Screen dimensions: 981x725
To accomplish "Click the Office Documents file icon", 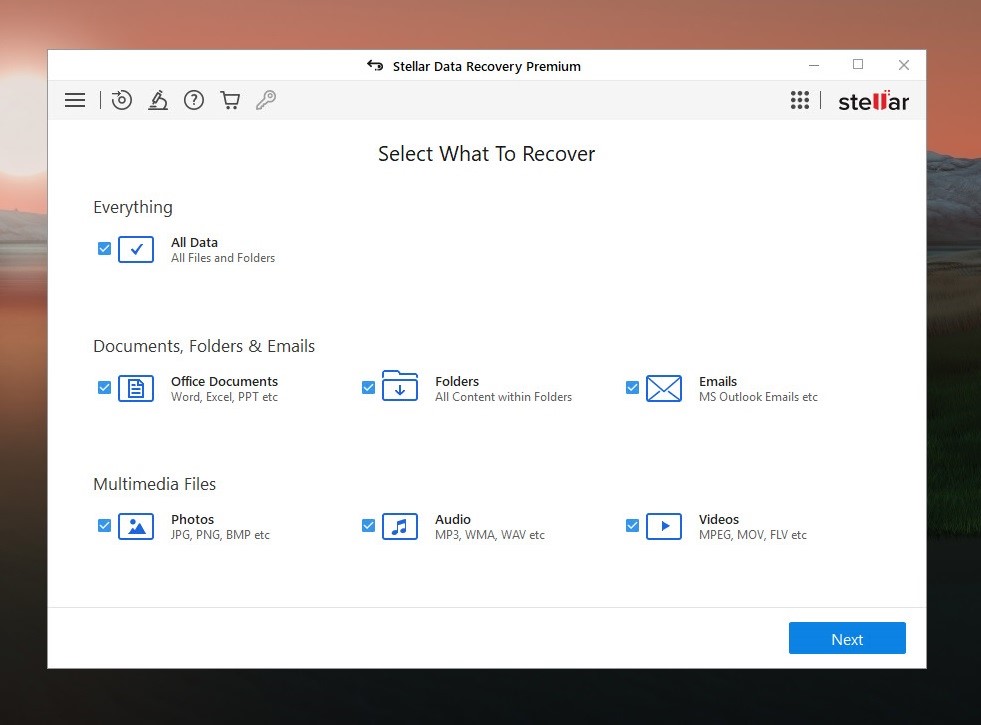I will coord(136,388).
